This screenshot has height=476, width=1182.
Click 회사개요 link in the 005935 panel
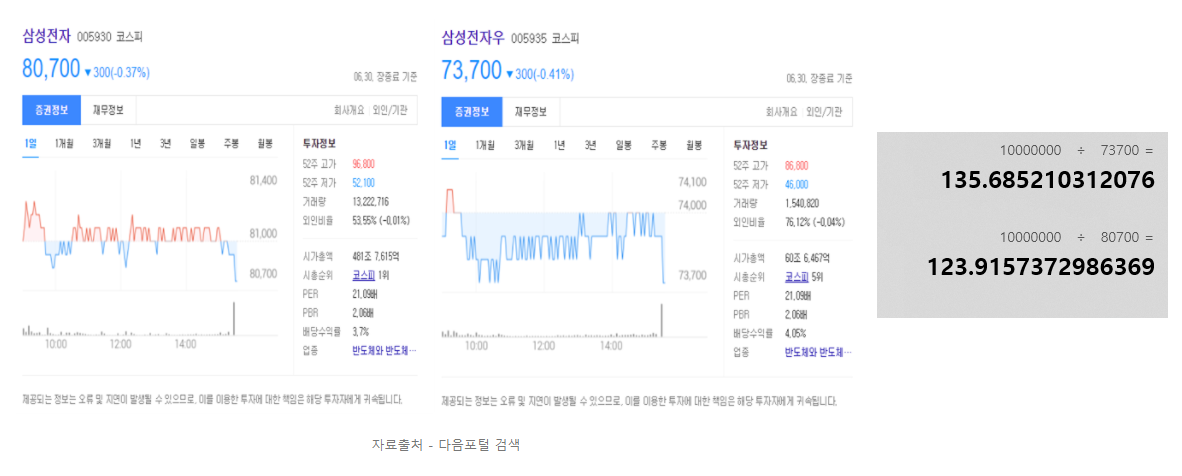782,112
